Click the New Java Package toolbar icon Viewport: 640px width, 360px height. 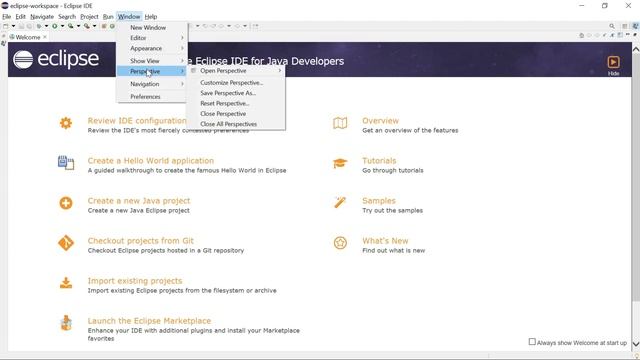(104, 26)
